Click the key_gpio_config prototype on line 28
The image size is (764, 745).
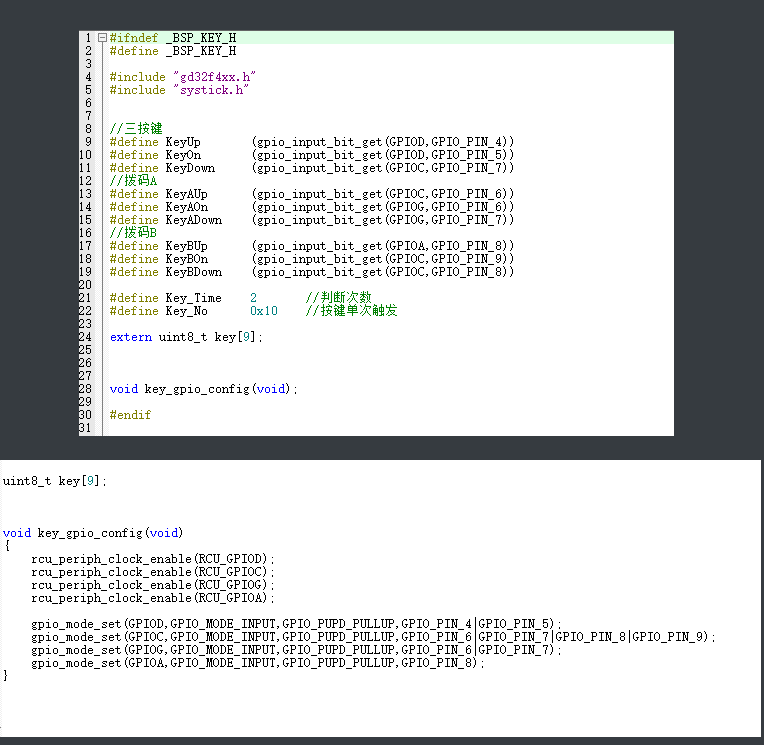point(204,389)
